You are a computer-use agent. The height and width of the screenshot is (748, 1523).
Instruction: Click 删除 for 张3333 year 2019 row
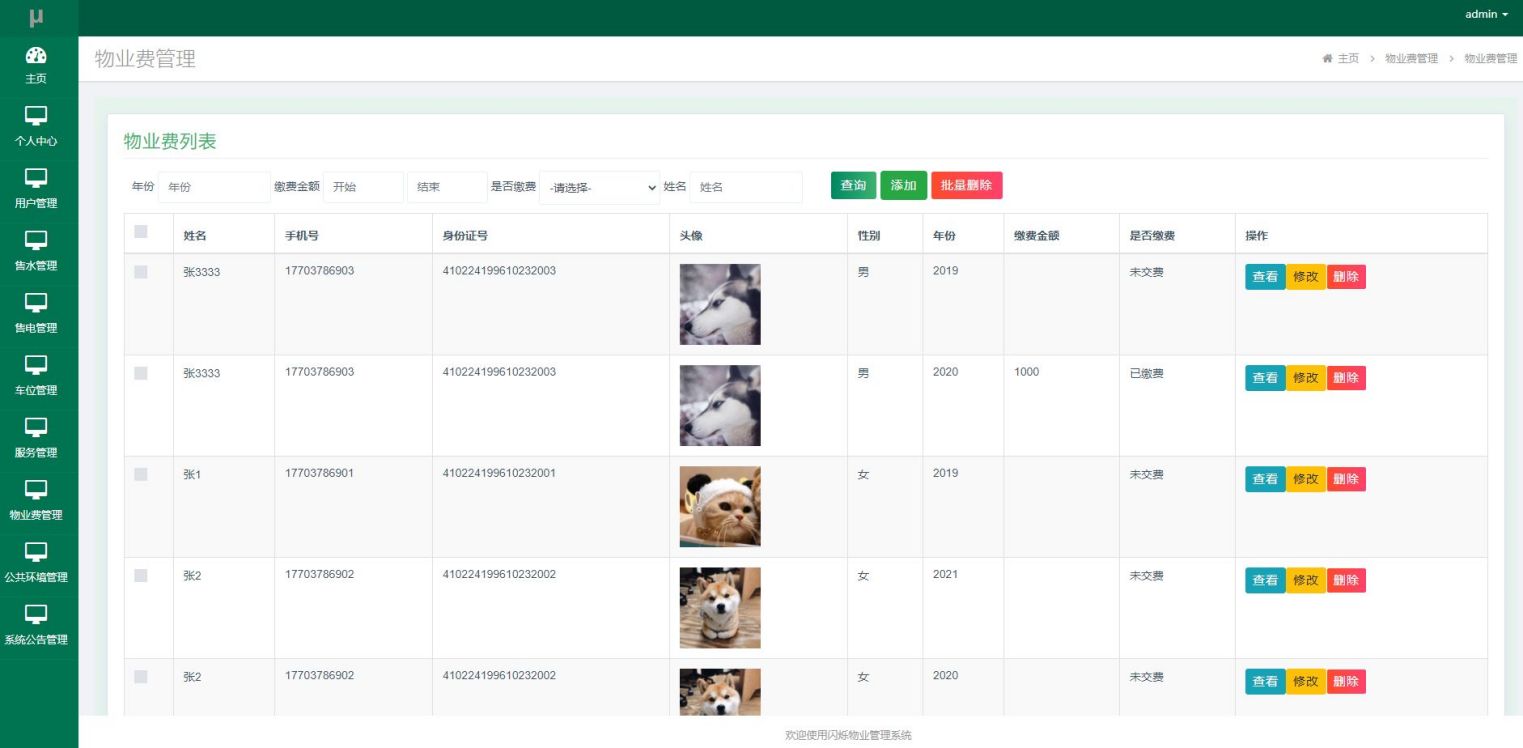click(x=1346, y=277)
